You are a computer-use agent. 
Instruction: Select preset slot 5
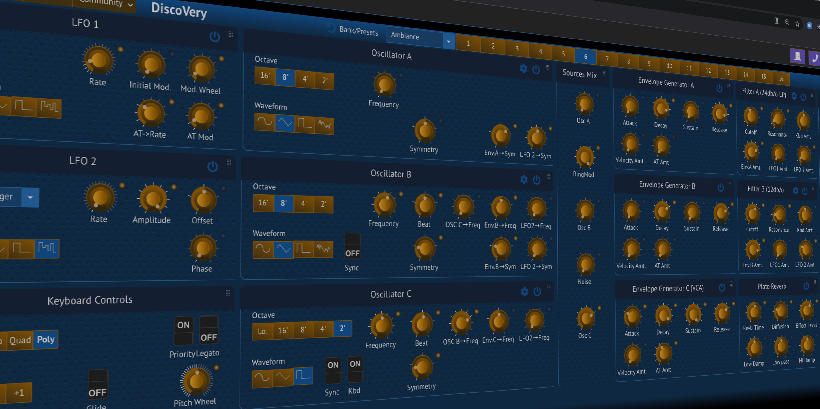563,53
